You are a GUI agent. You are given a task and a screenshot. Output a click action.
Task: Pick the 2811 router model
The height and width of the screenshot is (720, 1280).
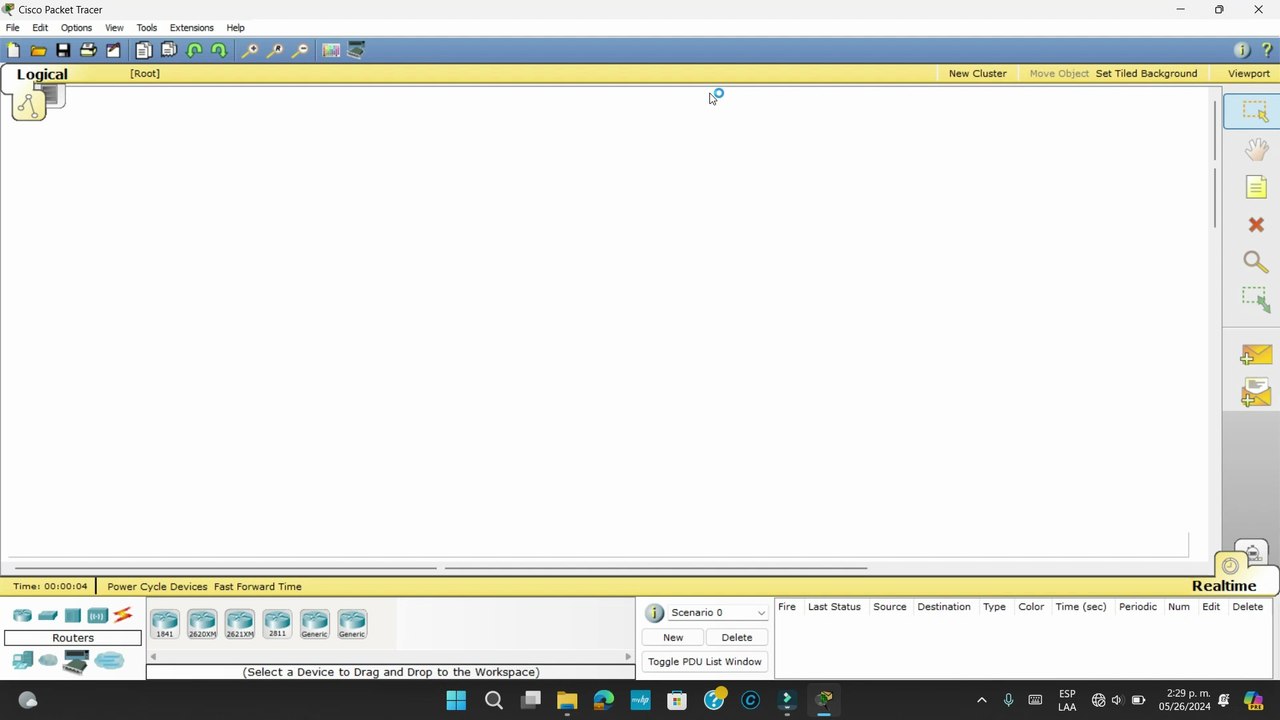(277, 624)
